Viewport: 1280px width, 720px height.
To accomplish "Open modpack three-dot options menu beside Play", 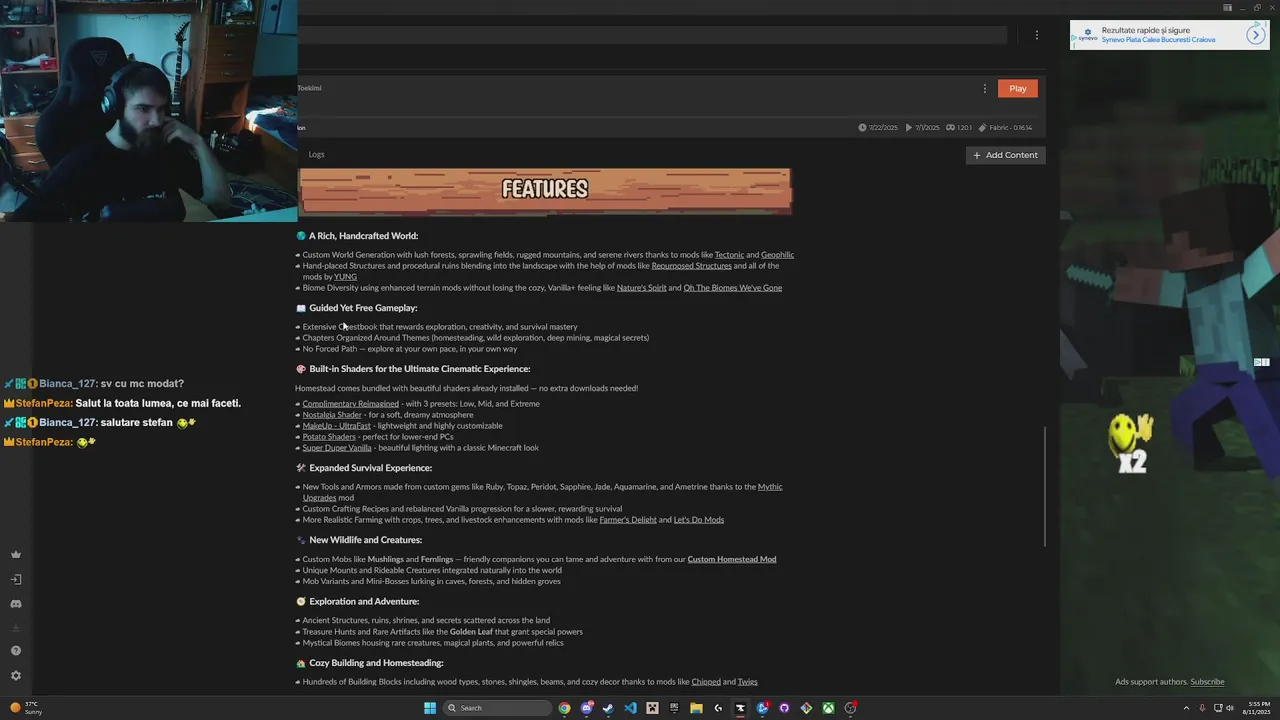I will tap(985, 88).
